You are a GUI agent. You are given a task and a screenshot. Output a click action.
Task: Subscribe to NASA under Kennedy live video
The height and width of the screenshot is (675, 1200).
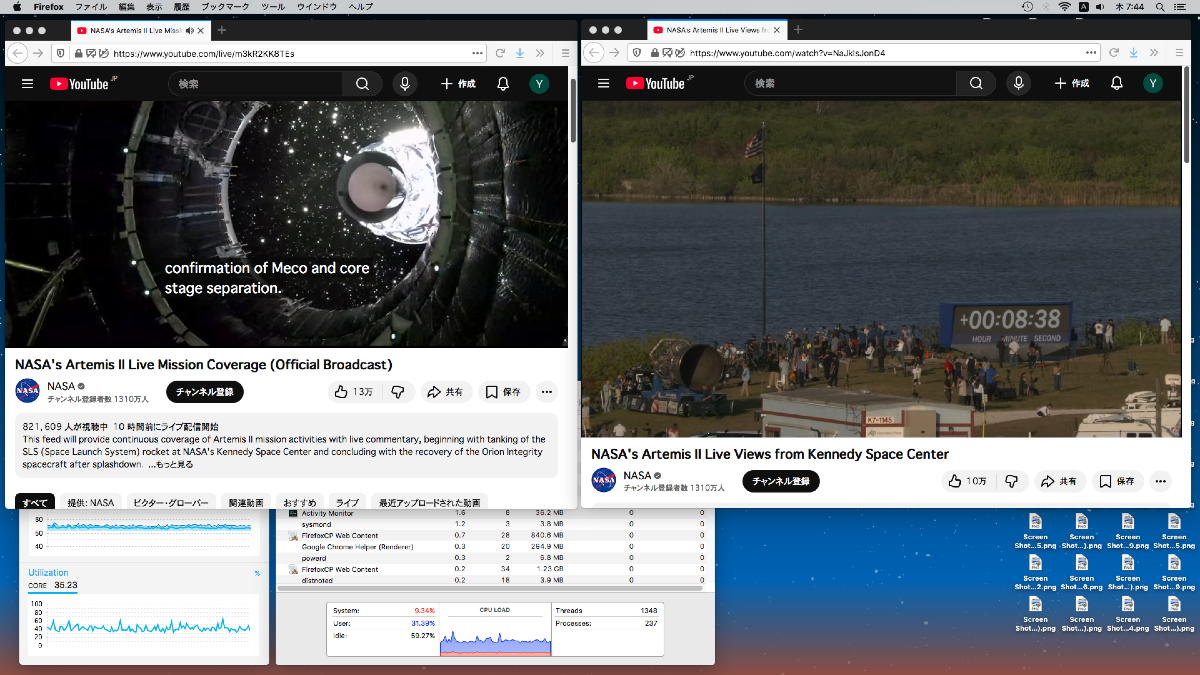(x=780, y=481)
